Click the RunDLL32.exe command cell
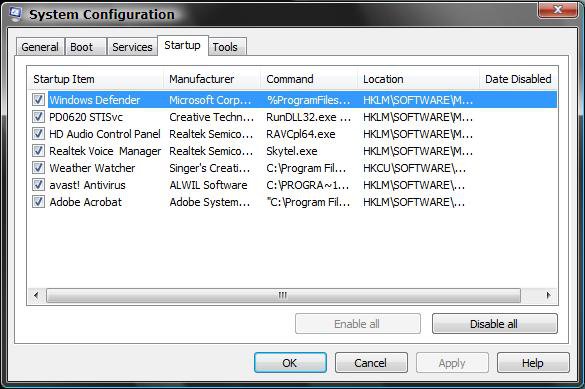585x389 pixels. point(309,117)
